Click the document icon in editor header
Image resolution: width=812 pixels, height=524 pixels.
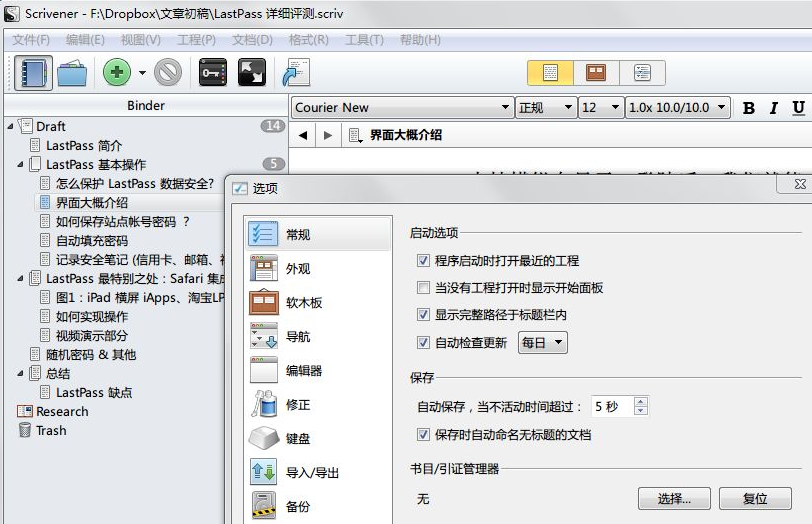pyautogui.click(x=355, y=136)
